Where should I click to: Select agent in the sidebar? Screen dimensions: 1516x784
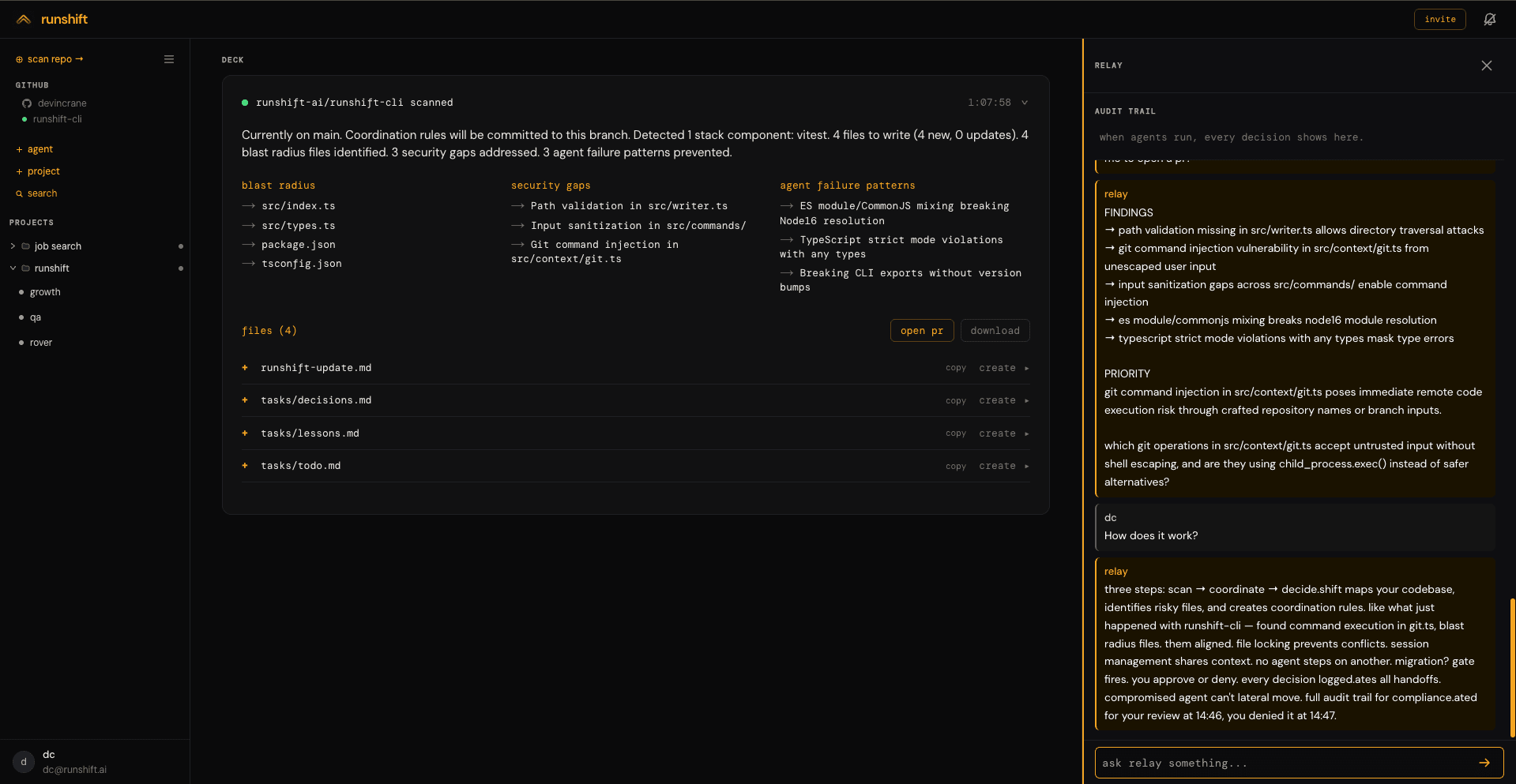39,149
